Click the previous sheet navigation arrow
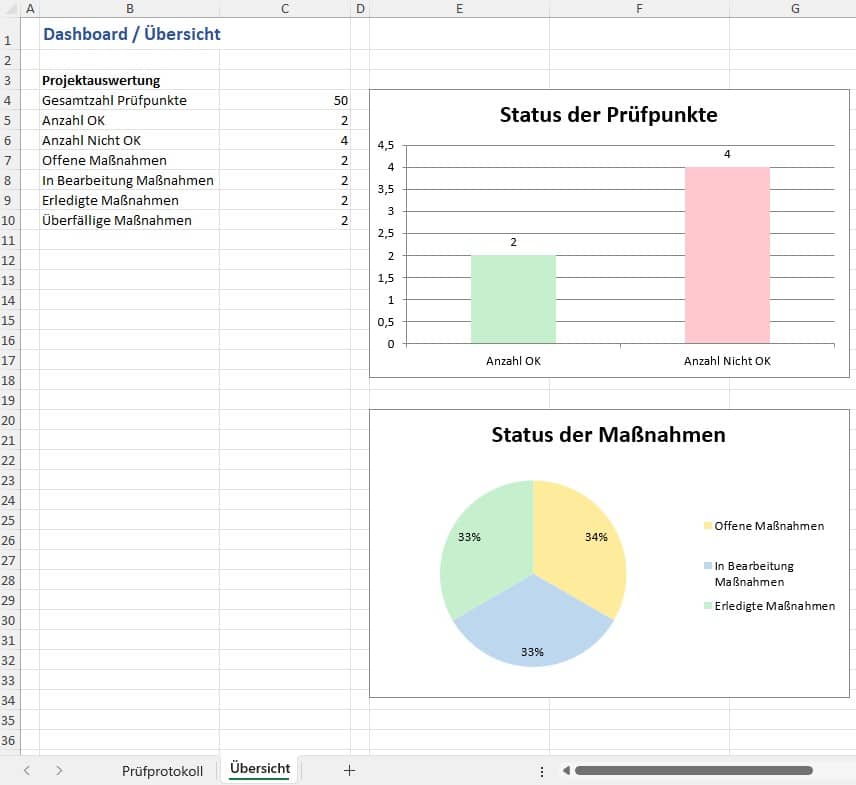The width and height of the screenshot is (856, 785). (27, 770)
